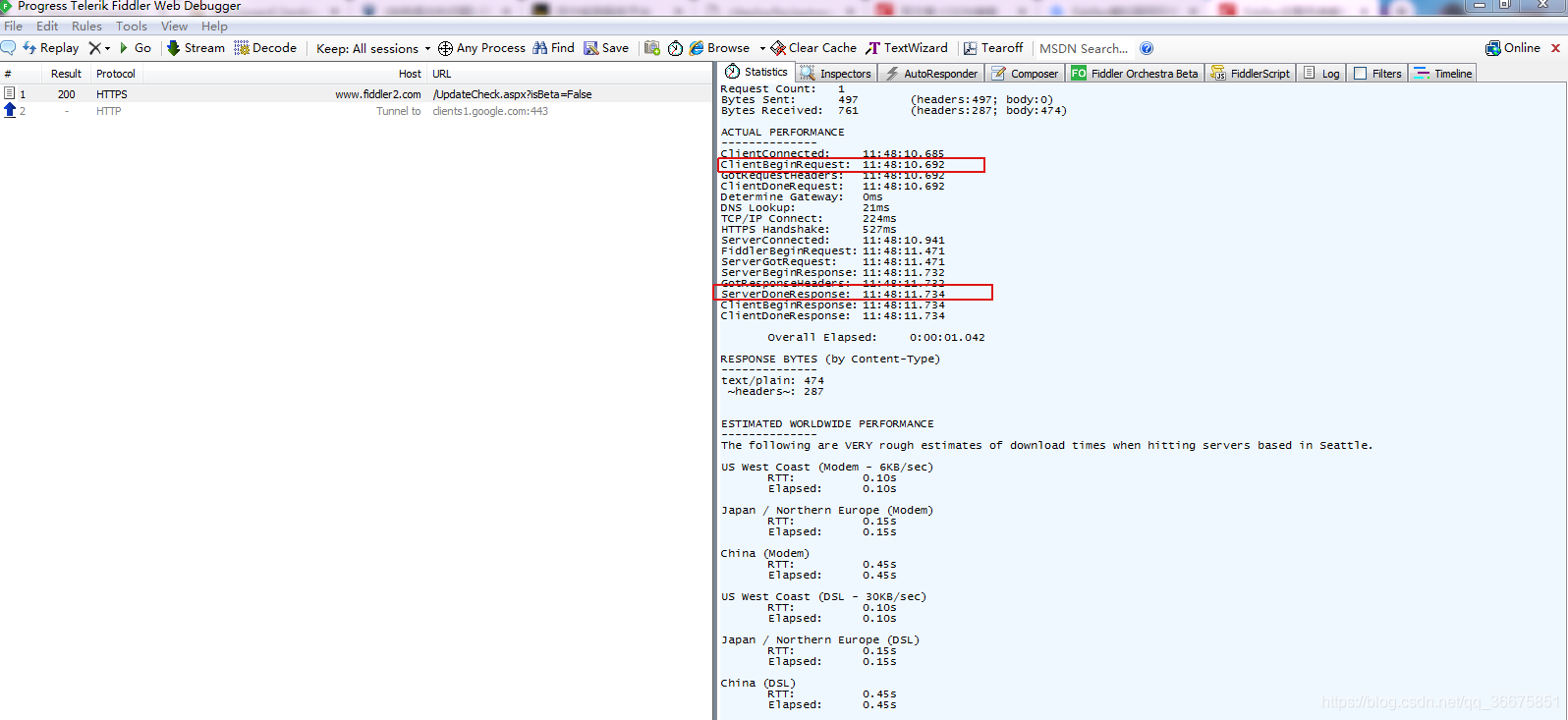Click the Online status indicator
This screenshot has height=720, width=1568.
[1513, 48]
